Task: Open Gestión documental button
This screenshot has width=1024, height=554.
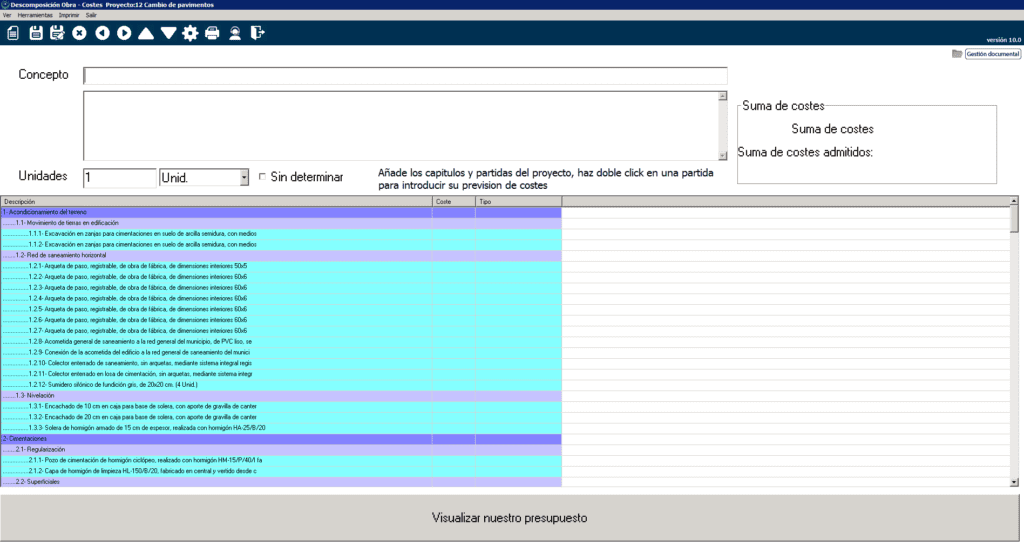Action: (x=992, y=54)
